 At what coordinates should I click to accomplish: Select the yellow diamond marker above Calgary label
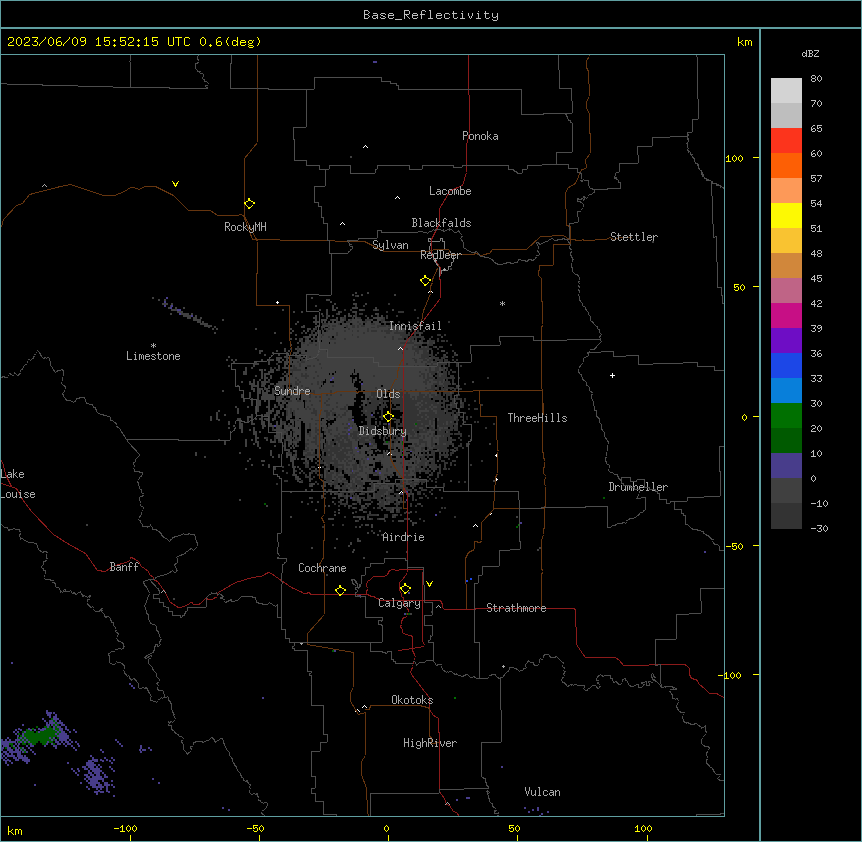point(405,589)
